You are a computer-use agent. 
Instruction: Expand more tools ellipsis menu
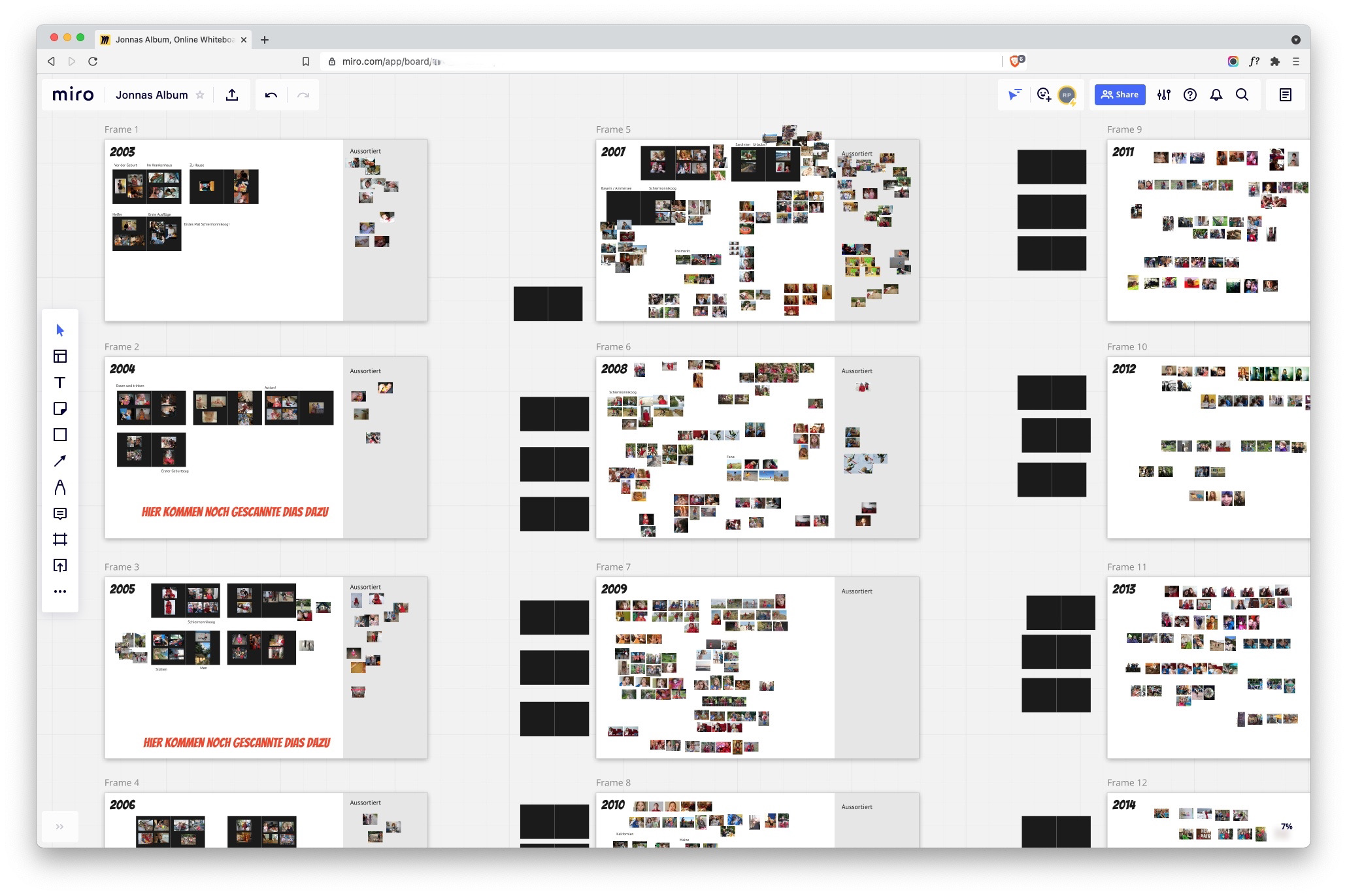click(x=59, y=591)
